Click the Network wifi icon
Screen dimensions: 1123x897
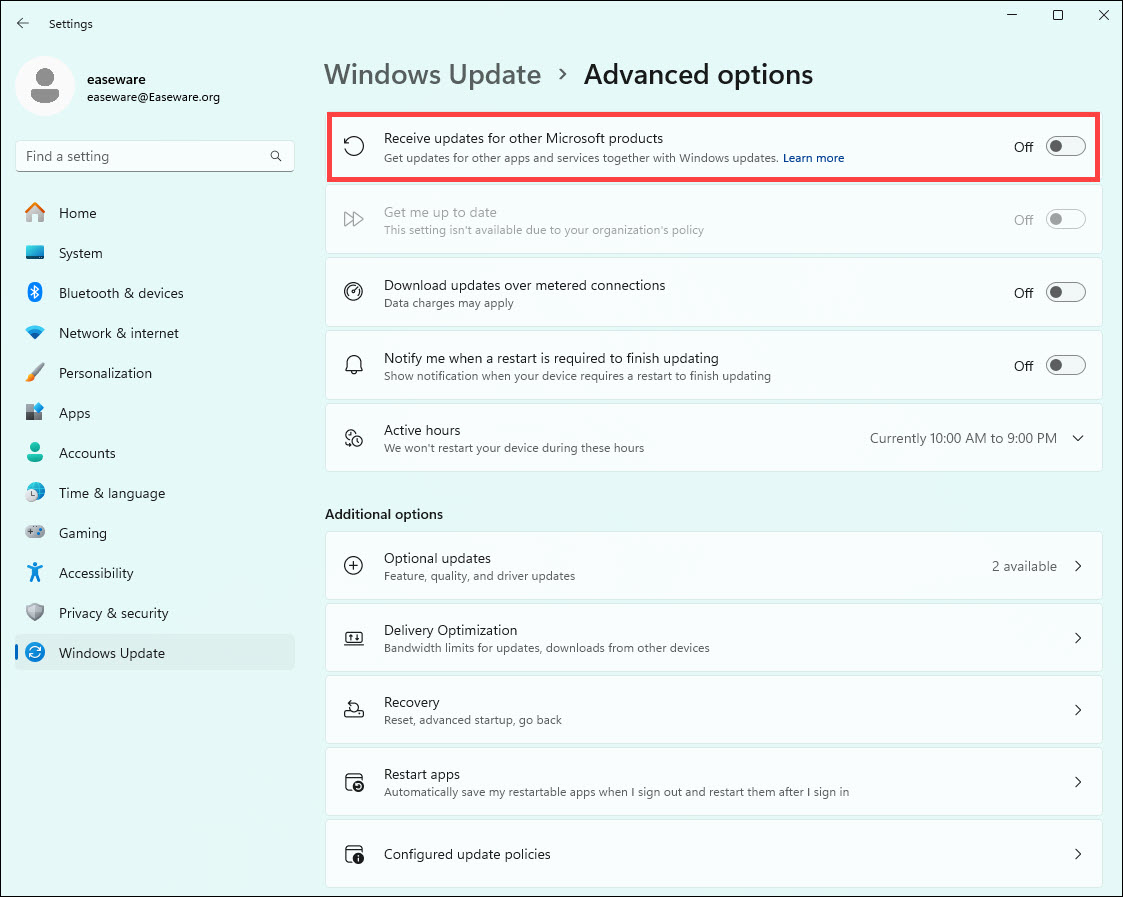click(x=35, y=332)
